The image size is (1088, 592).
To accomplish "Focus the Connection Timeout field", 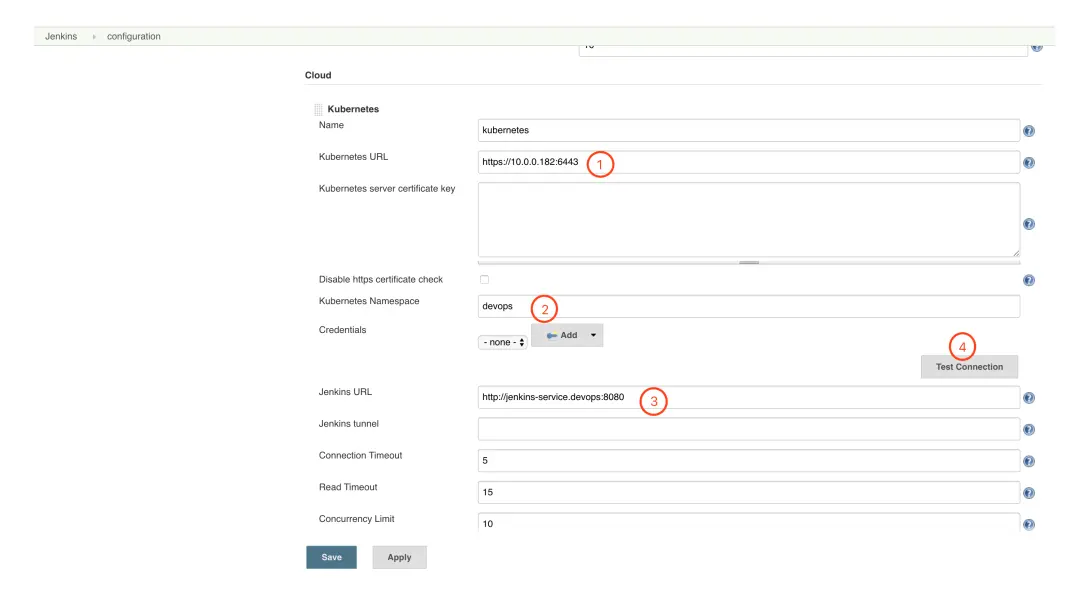I will click(x=749, y=460).
